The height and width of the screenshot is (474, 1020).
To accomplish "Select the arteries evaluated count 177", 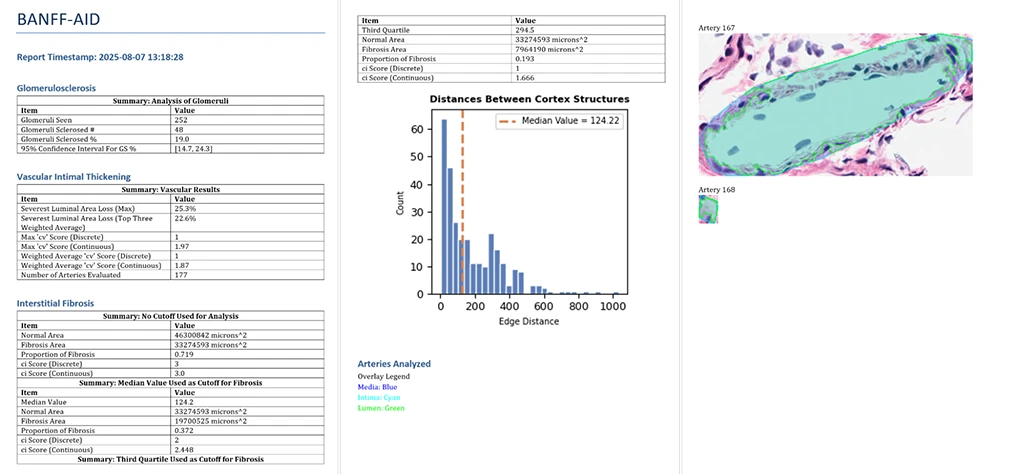I will pyautogui.click(x=181, y=275).
